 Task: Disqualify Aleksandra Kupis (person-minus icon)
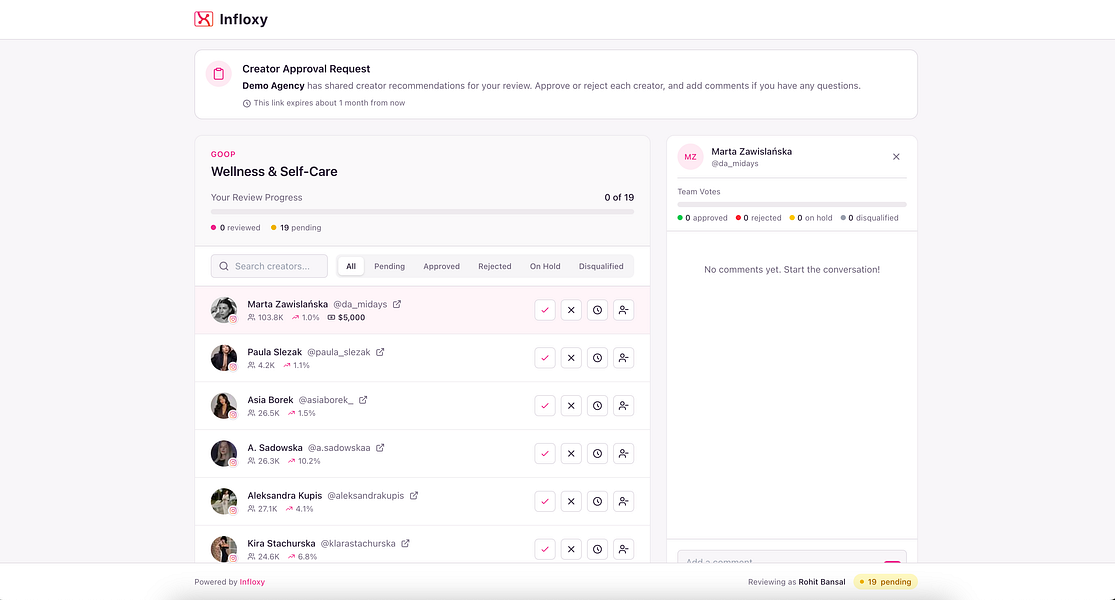coord(624,501)
